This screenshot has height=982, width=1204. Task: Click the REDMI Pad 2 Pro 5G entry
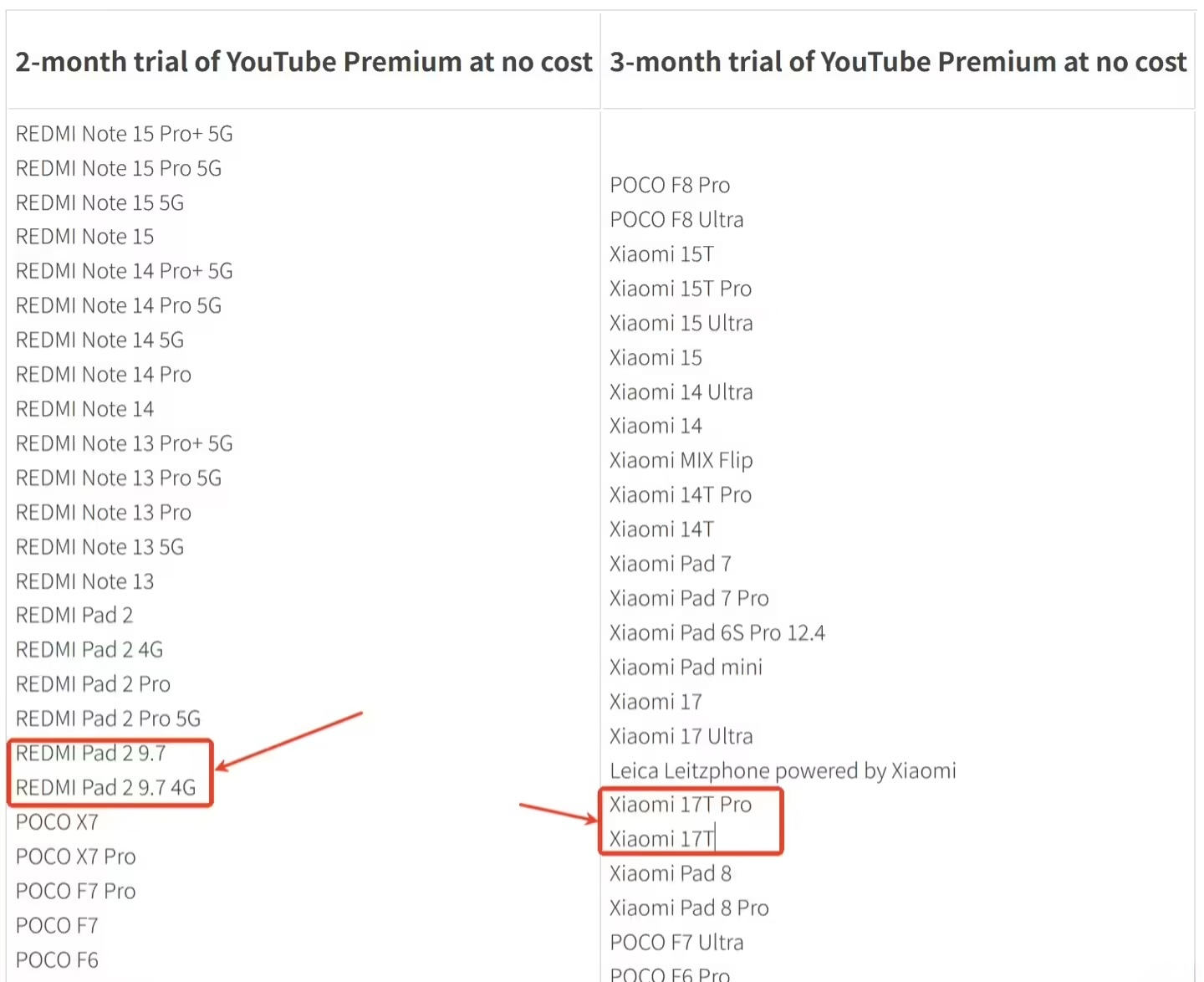click(x=108, y=719)
